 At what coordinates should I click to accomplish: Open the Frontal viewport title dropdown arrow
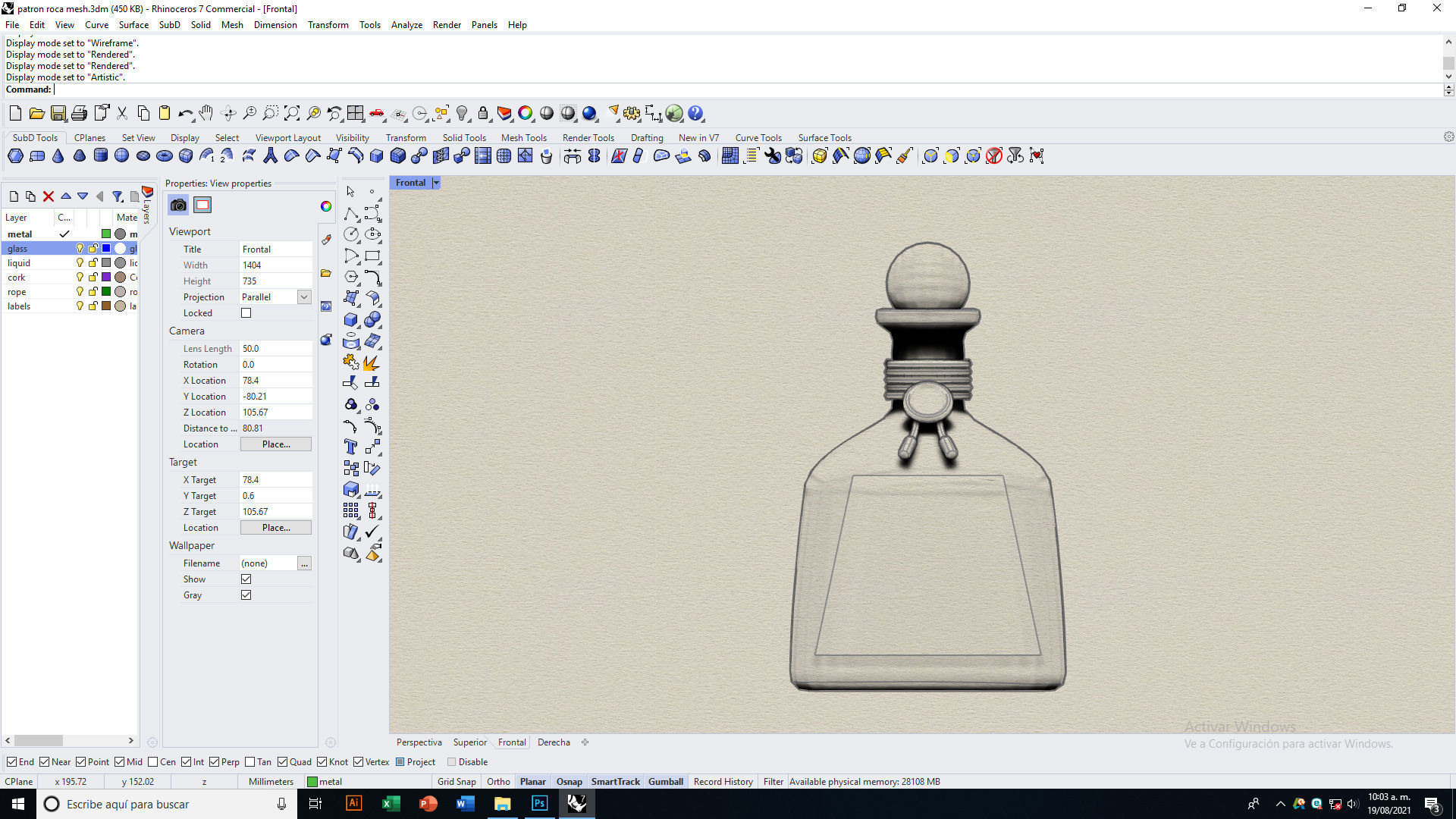click(x=436, y=183)
